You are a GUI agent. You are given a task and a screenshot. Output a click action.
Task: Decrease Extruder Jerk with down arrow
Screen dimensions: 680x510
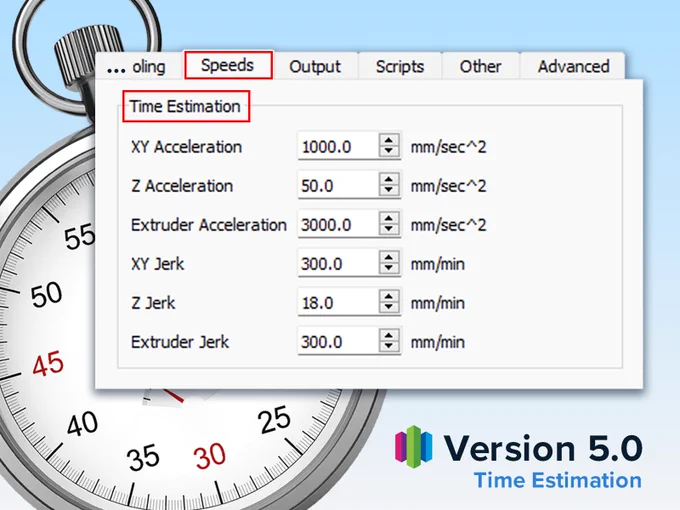point(389,347)
